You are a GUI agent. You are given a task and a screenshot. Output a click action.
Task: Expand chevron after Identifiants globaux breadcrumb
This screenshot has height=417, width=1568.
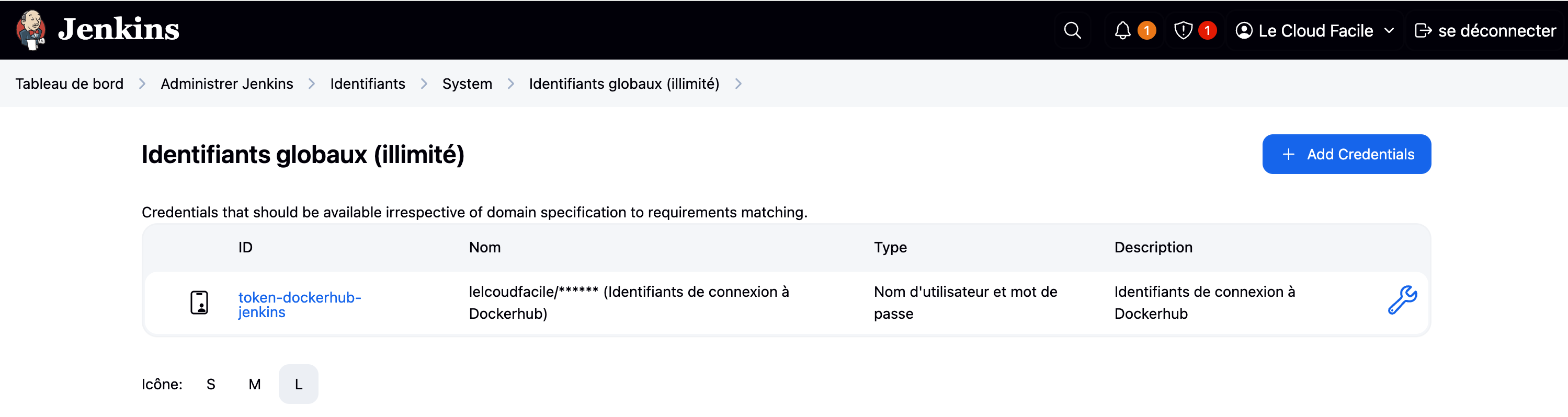pyautogui.click(x=738, y=84)
